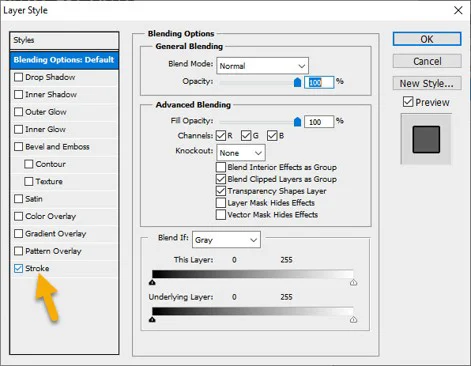Open the Stroke style settings label
Screen dimensions: 471x366
pos(37,268)
